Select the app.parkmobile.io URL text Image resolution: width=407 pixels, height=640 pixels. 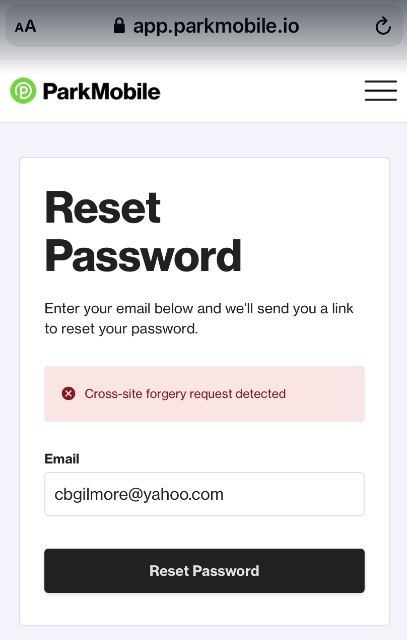[216, 27]
